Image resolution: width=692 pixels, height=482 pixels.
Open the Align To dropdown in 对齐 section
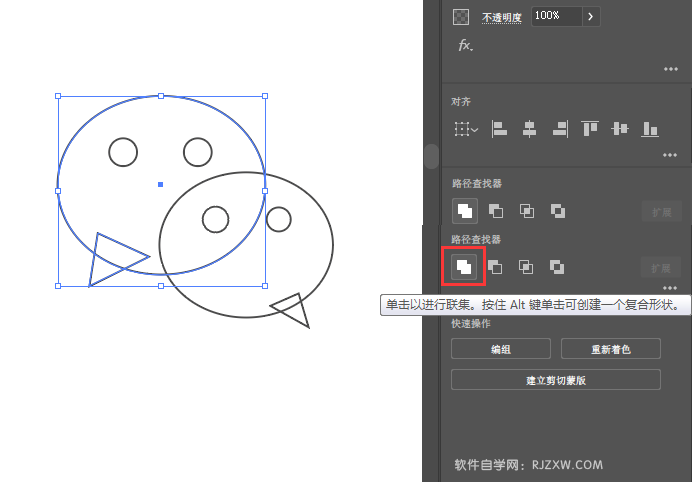pos(466,129)
